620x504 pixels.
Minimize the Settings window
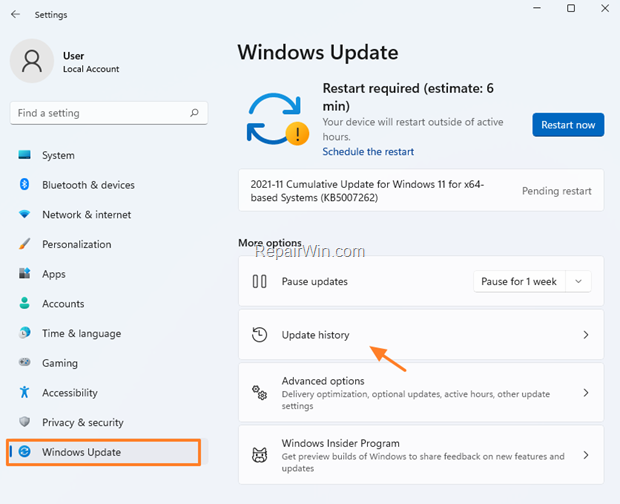point(537,8)
